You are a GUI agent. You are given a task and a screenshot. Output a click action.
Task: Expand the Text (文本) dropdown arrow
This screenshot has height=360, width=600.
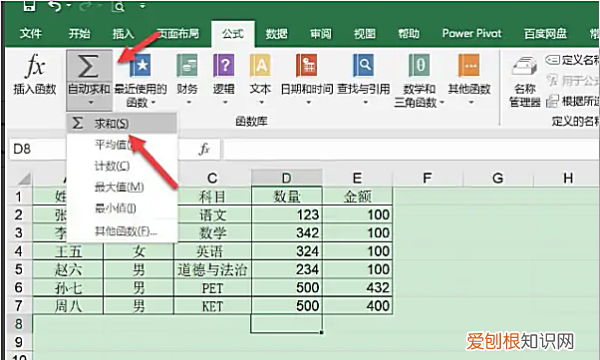coord(262,103)
